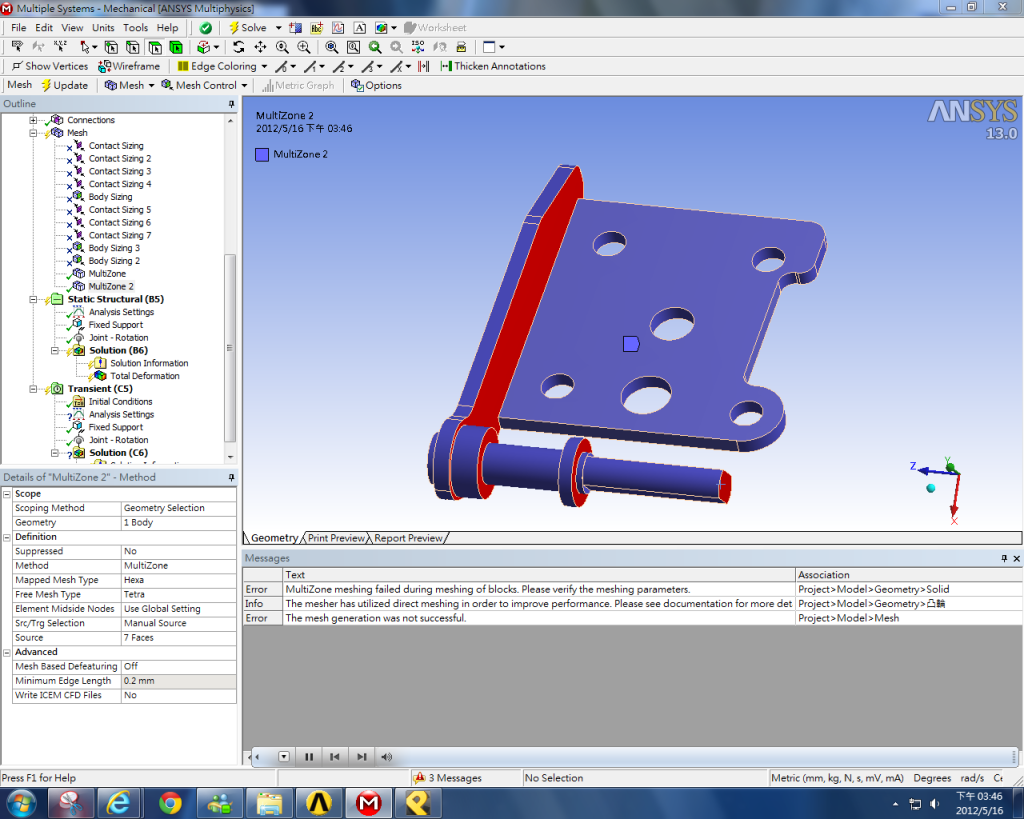Screen dimensions: 1024x819
Task: Activate the Body selection filter icon
Action: coord(176,47)
